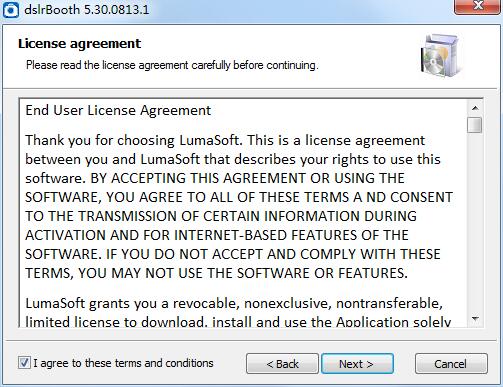Click the dslrBooth camera icon in title bar
The image size is (503, 387).
11,10
